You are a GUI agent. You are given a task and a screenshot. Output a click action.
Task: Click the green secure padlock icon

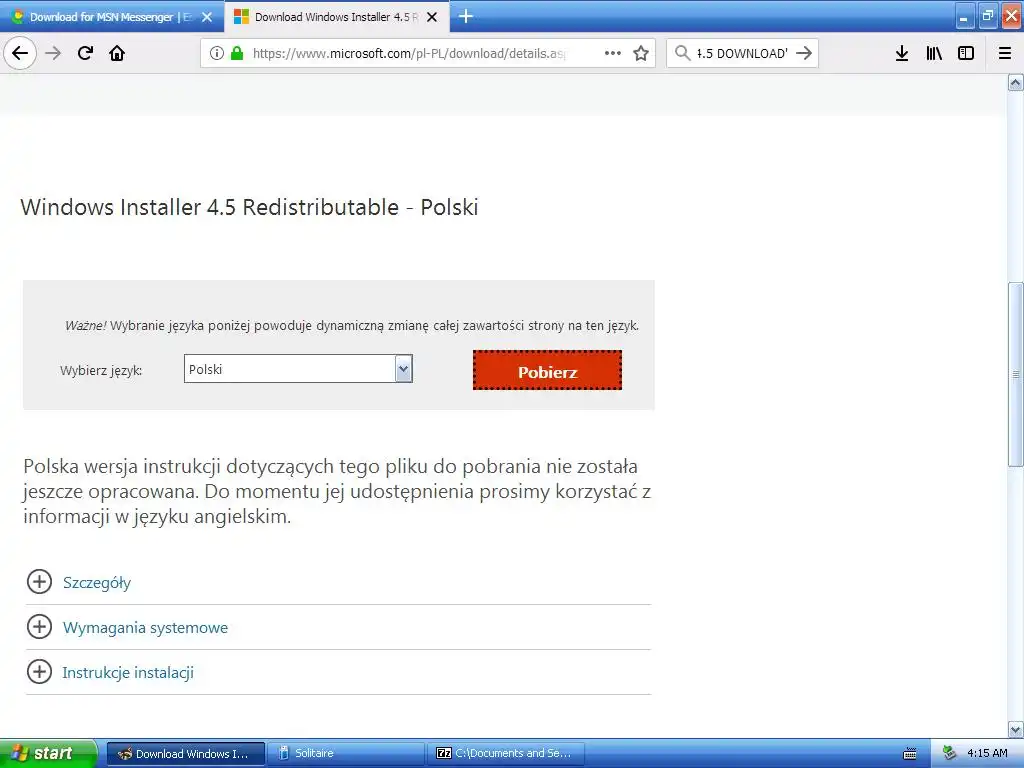pos(237,53)
